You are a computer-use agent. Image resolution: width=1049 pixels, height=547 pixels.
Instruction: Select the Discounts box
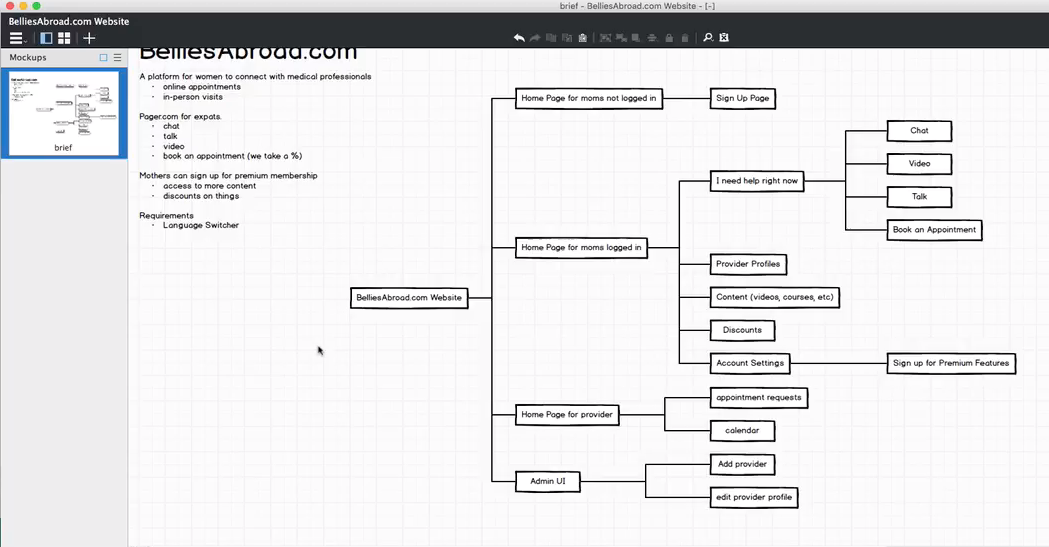coord(743,330)
